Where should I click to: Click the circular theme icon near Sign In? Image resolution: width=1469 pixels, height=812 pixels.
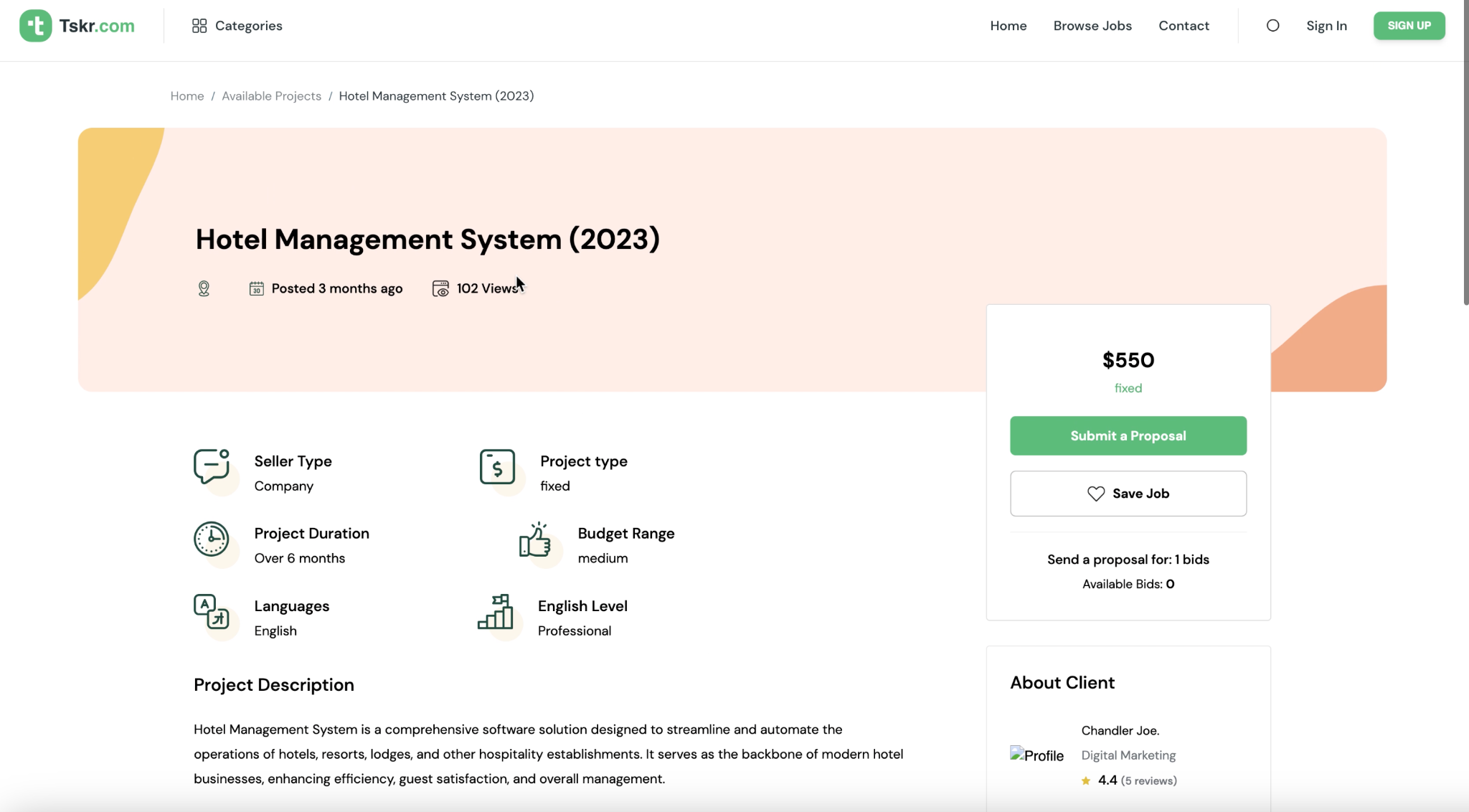click(1272, 26)
